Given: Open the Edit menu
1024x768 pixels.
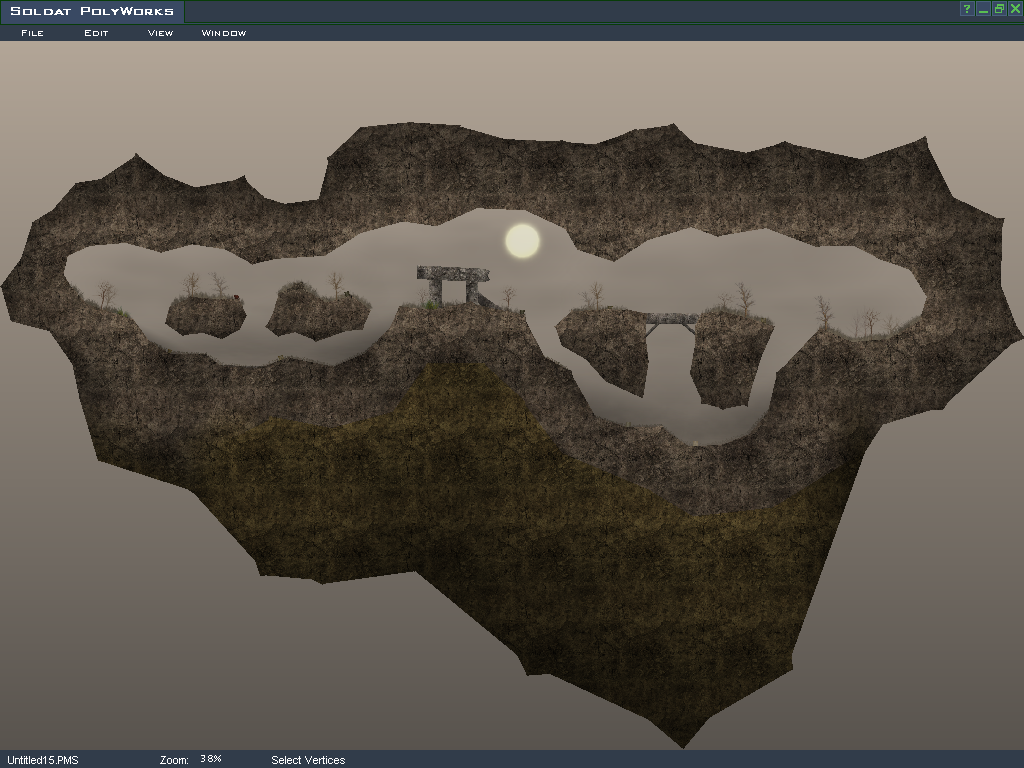Looking at the screenshot, I should 96,33.
